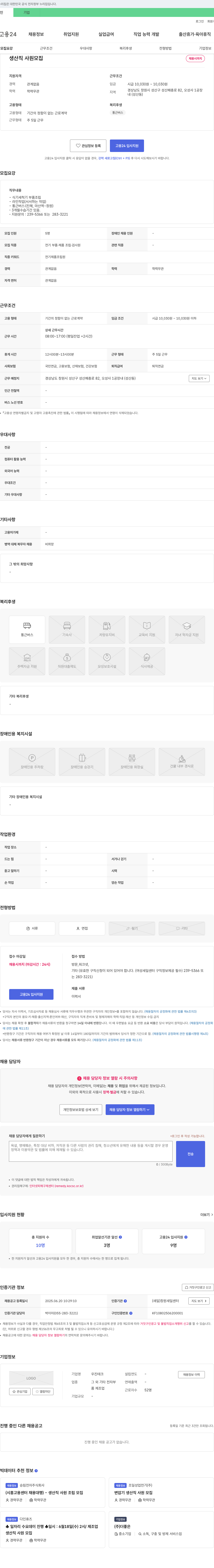Click the 열람차단 block button
The width and height of the screenshot is (214, 1568).
tap(43, 1392)
